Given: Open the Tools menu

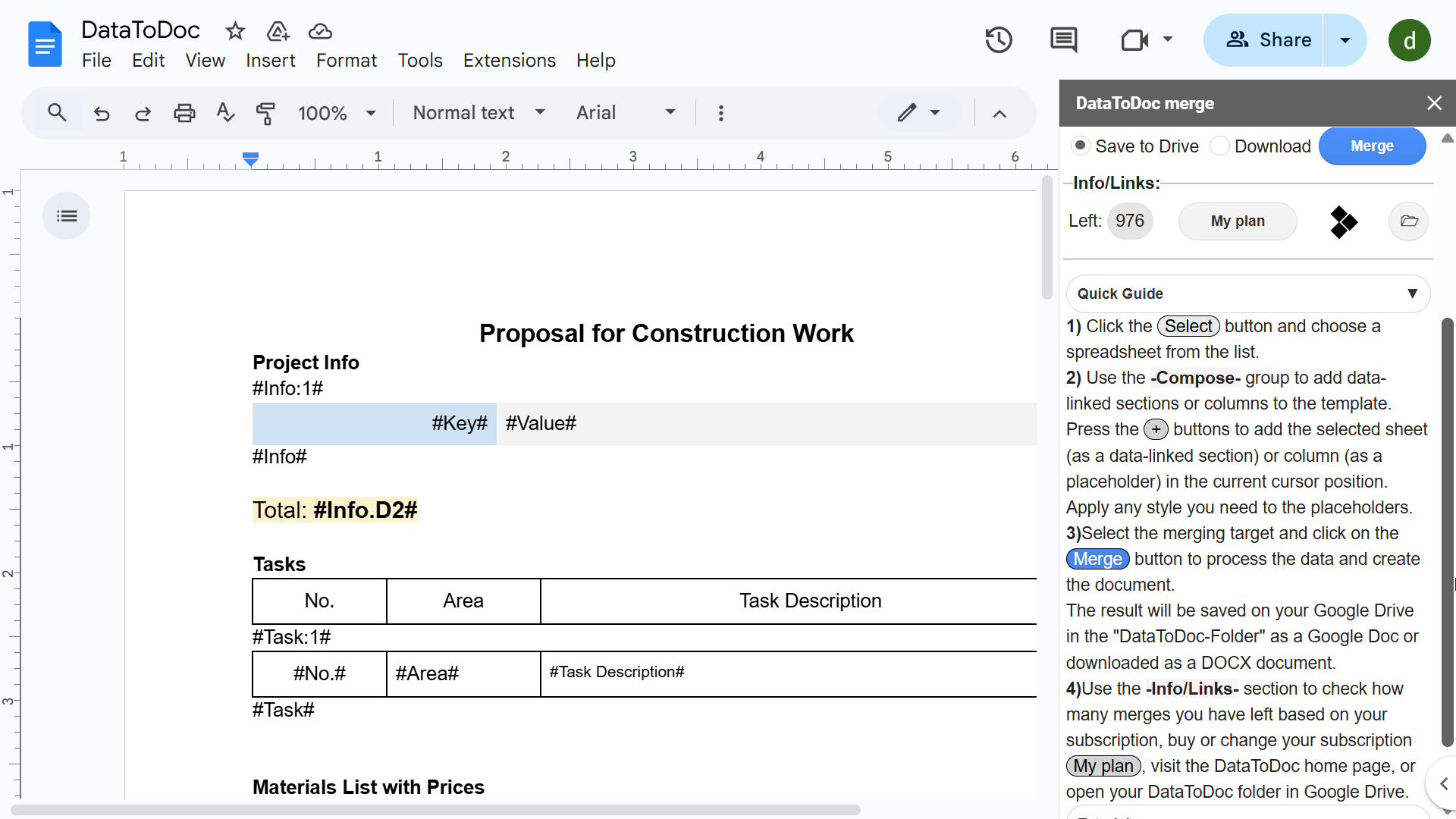Looking at the screenshot, I should click(420, 61).
